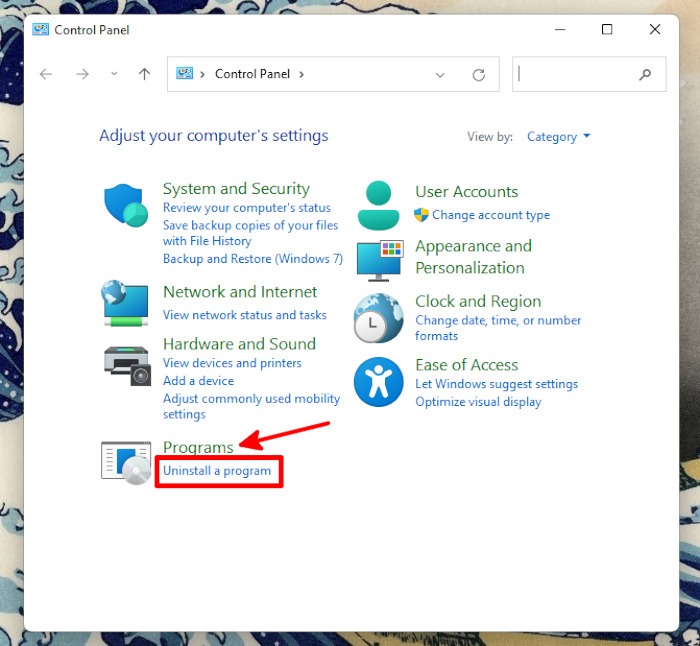Viewport: 700px width, 646px height.
Task: Click Add a device link
Action: point(198,381)
